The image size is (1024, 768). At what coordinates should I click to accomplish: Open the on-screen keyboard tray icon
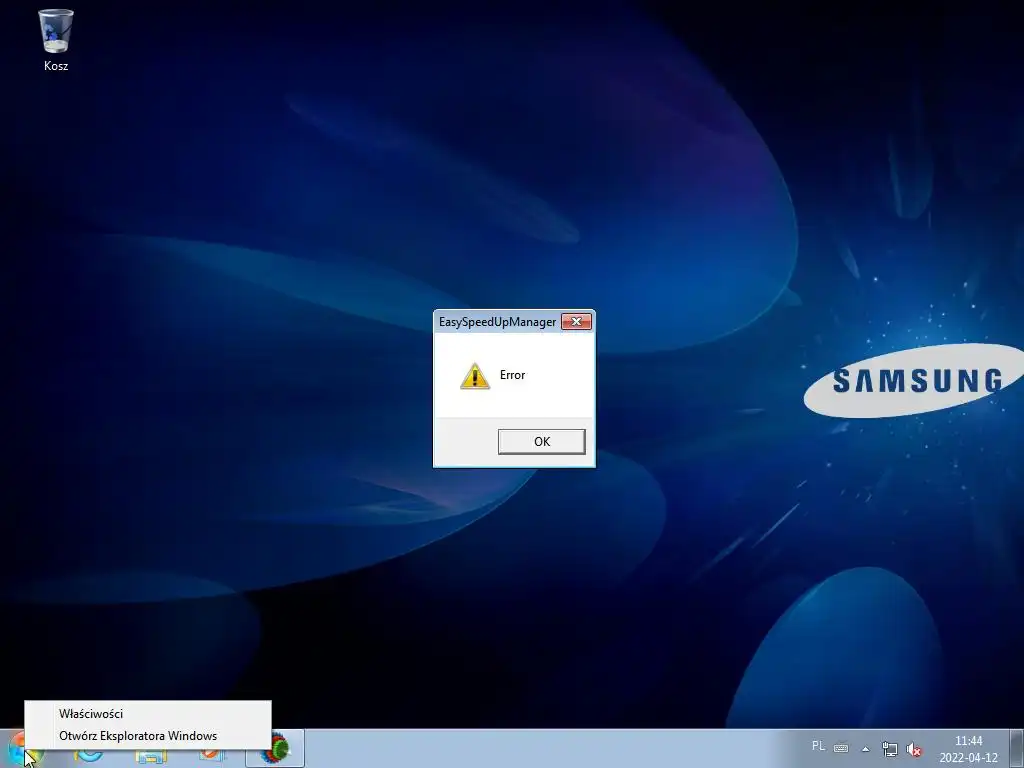point(841,748)
